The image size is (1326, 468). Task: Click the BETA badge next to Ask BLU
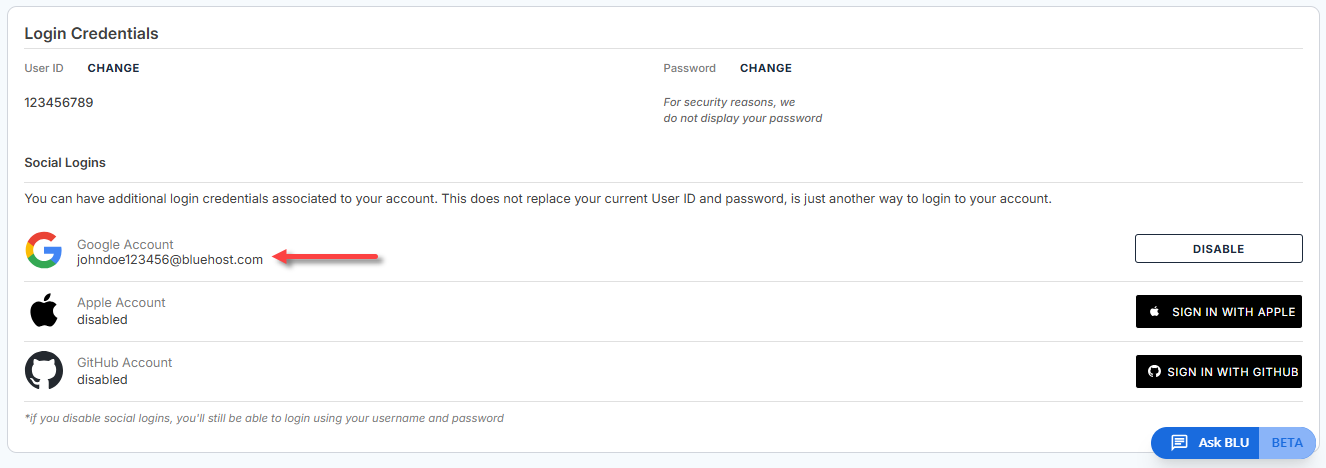[x=1287, y=443]
